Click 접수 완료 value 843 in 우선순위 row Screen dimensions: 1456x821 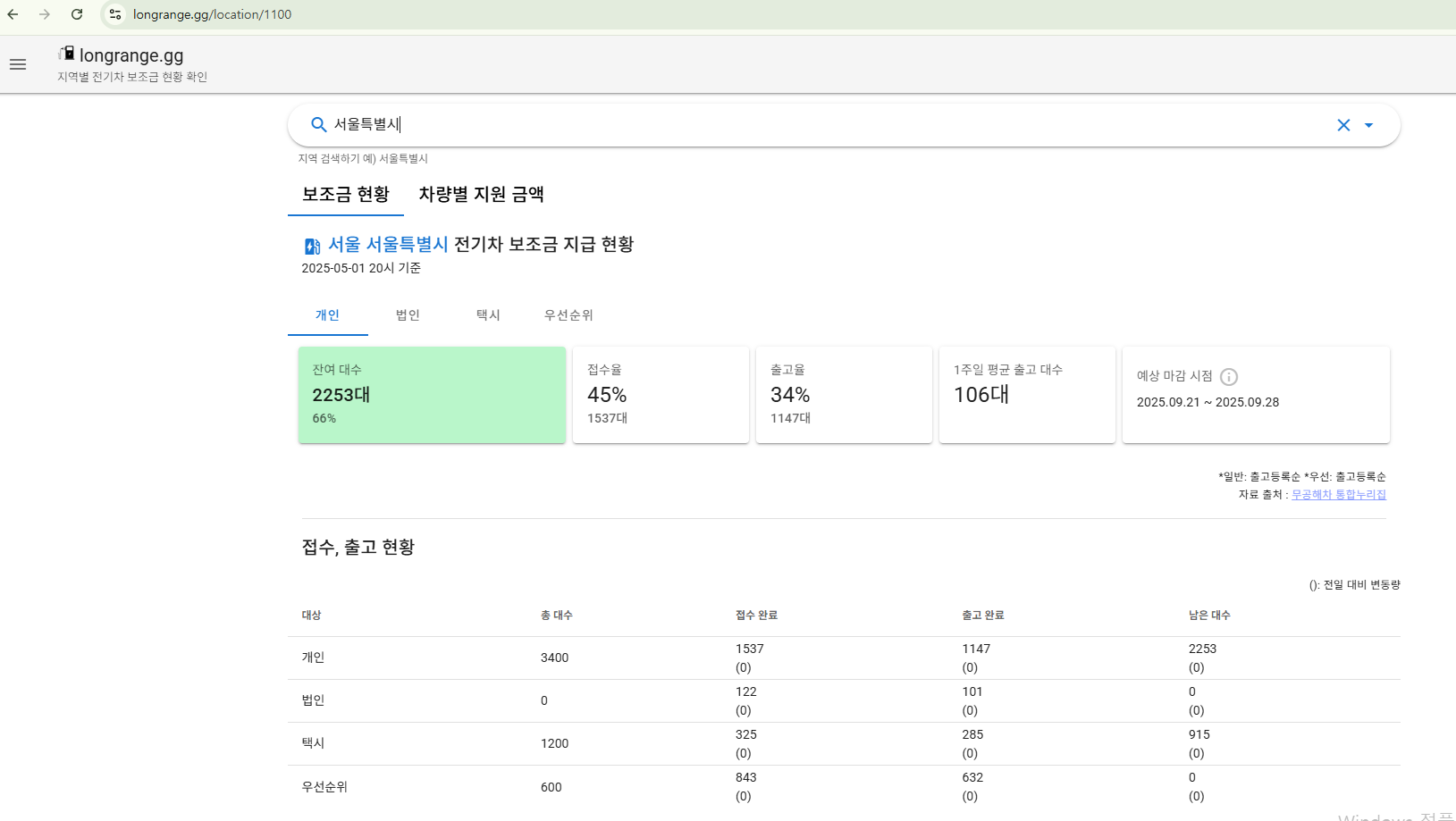[x=746, y=777]
